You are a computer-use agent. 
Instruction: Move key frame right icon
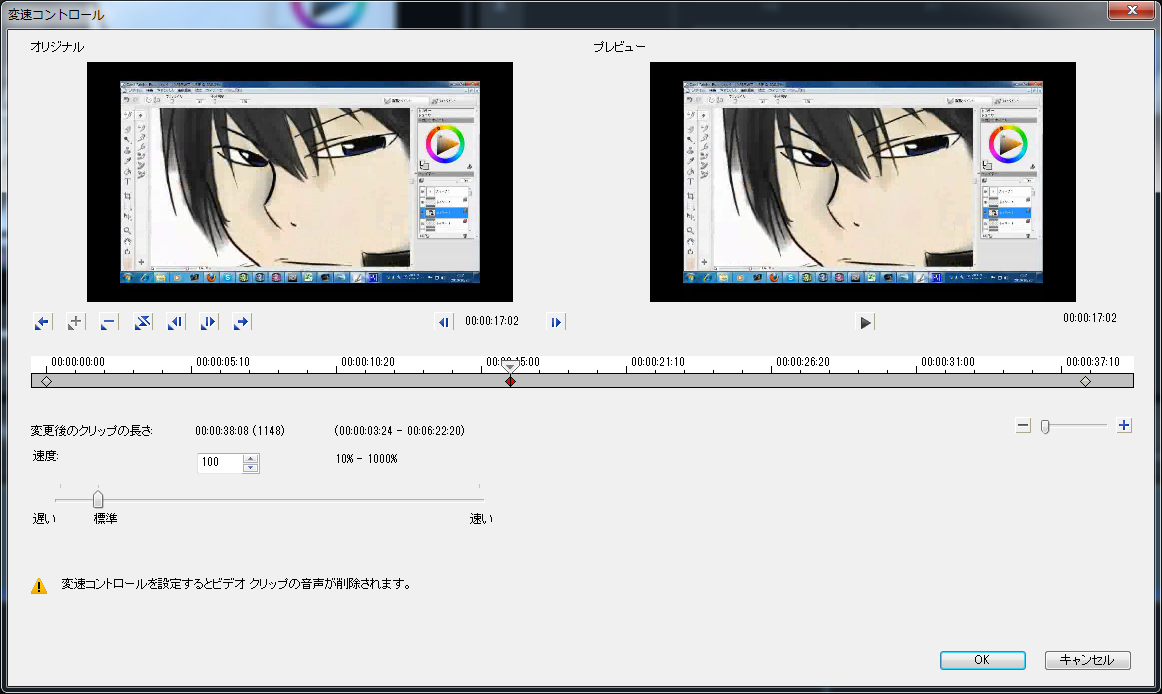pos(208,322)
